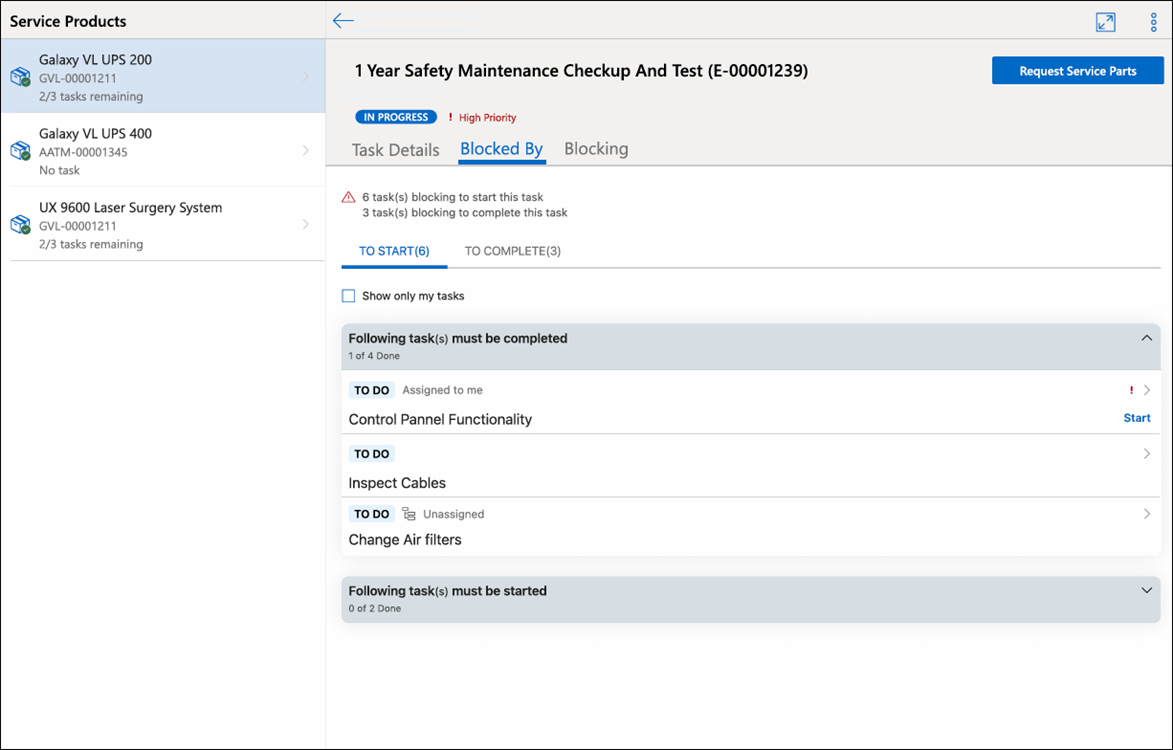Viewport: 1173px width, 750px height.
Task: Select Galaxy VL UPS 400 list item
Action: click(x=163, y=150)
